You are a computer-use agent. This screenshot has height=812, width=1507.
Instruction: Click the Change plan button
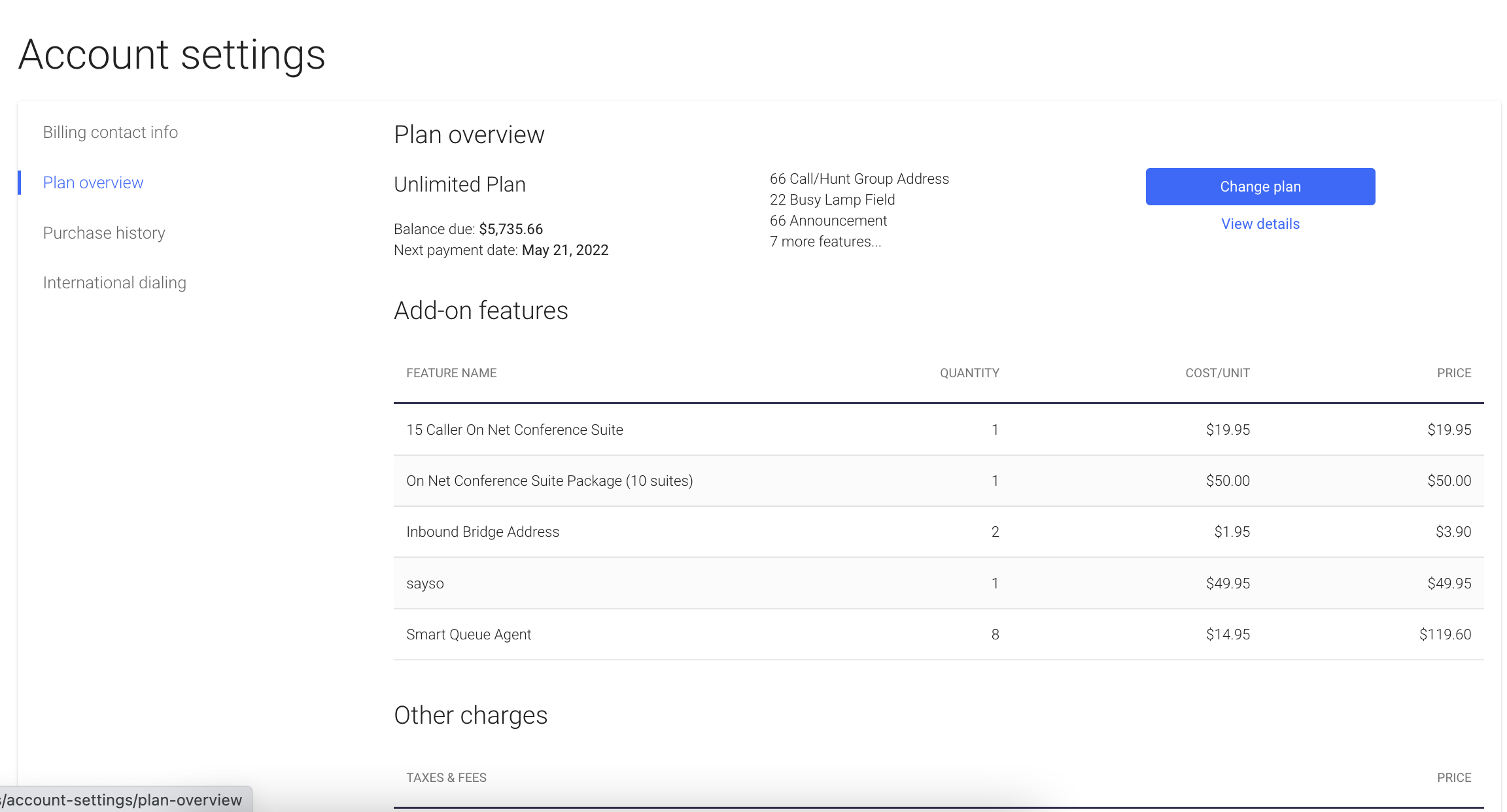(x=1259, y=186)
